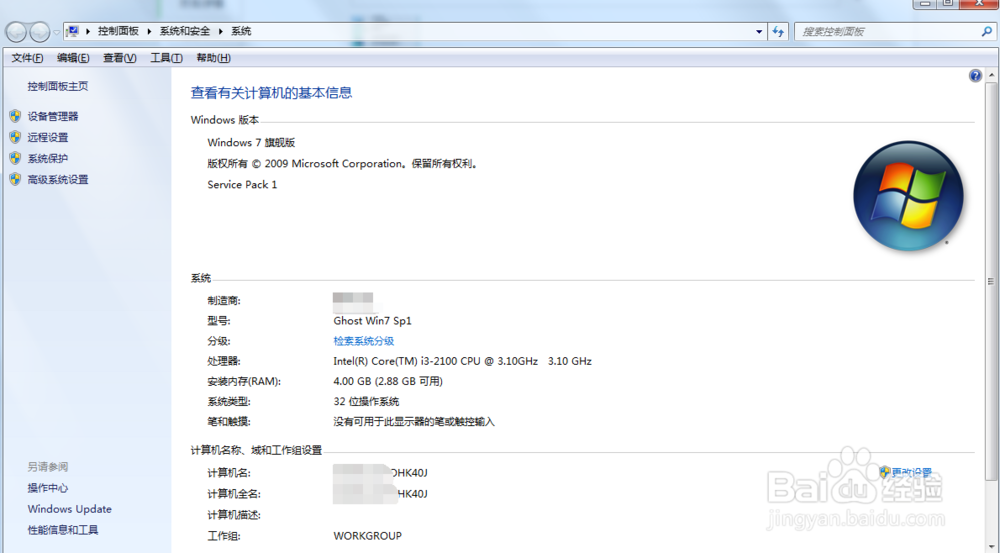Click the computer icon in address bar
Viewport: 1000px width, 553px height.
(x=73, y=31)
